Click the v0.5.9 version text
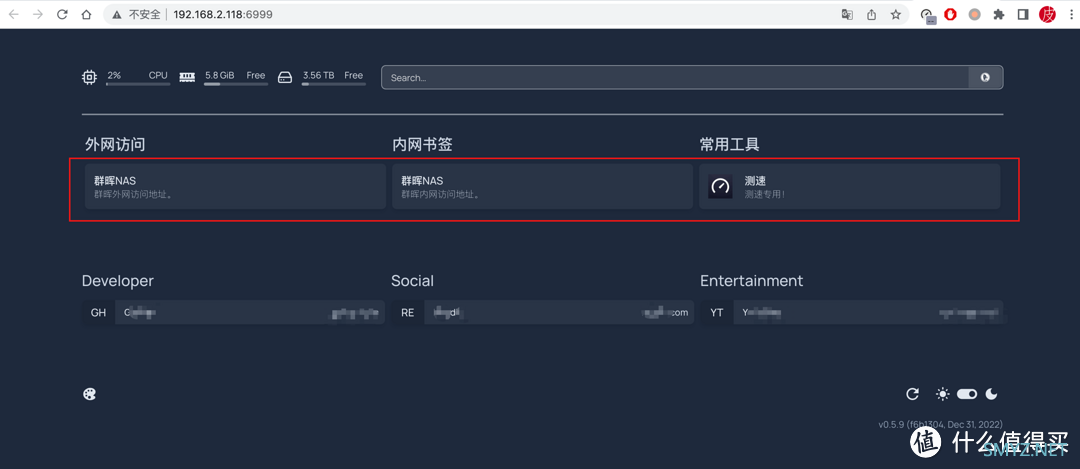Viewport: 1080px width, 469px height. pyautogui.click(x=940, y=424)
